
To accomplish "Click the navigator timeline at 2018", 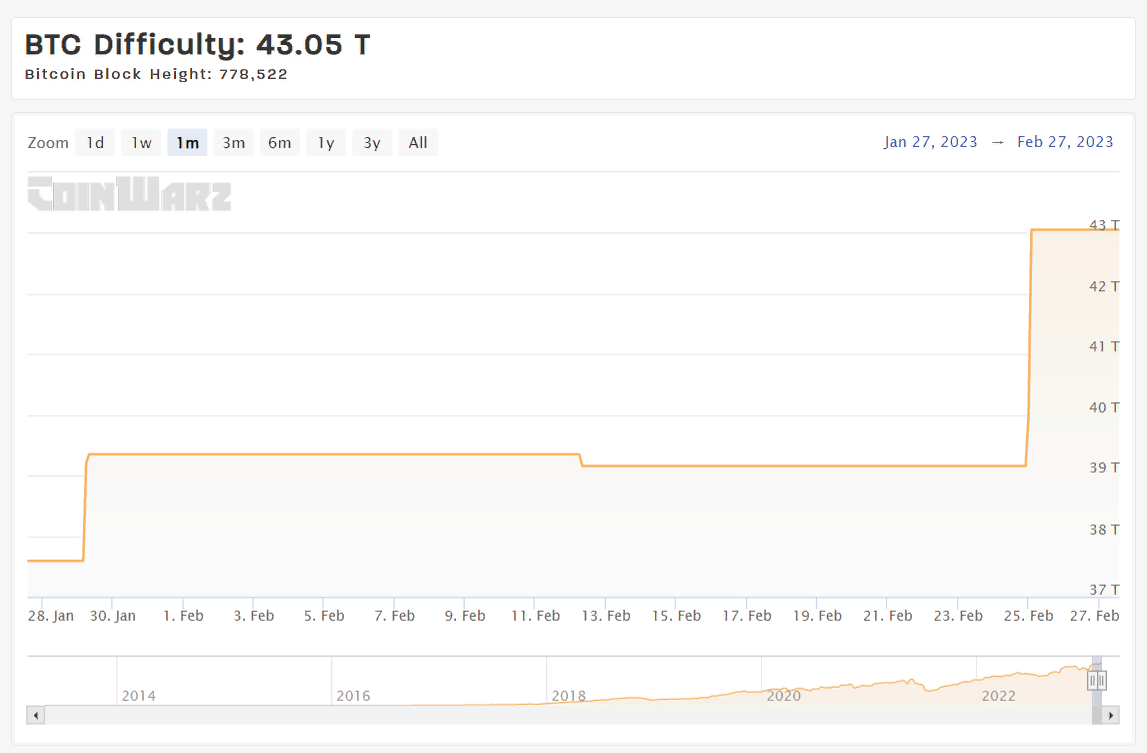I will tap(568, 695).
